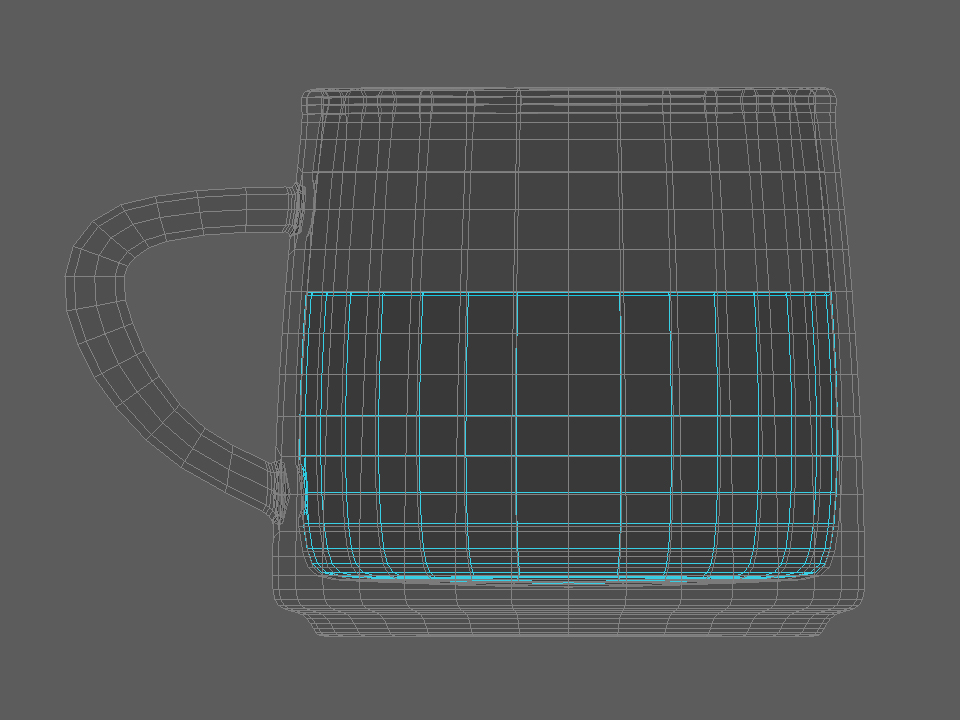Viewport: 960px width, 720px height.
Task: Select the upper mug body above the cyan selection
Action: (x=569, y=196)
